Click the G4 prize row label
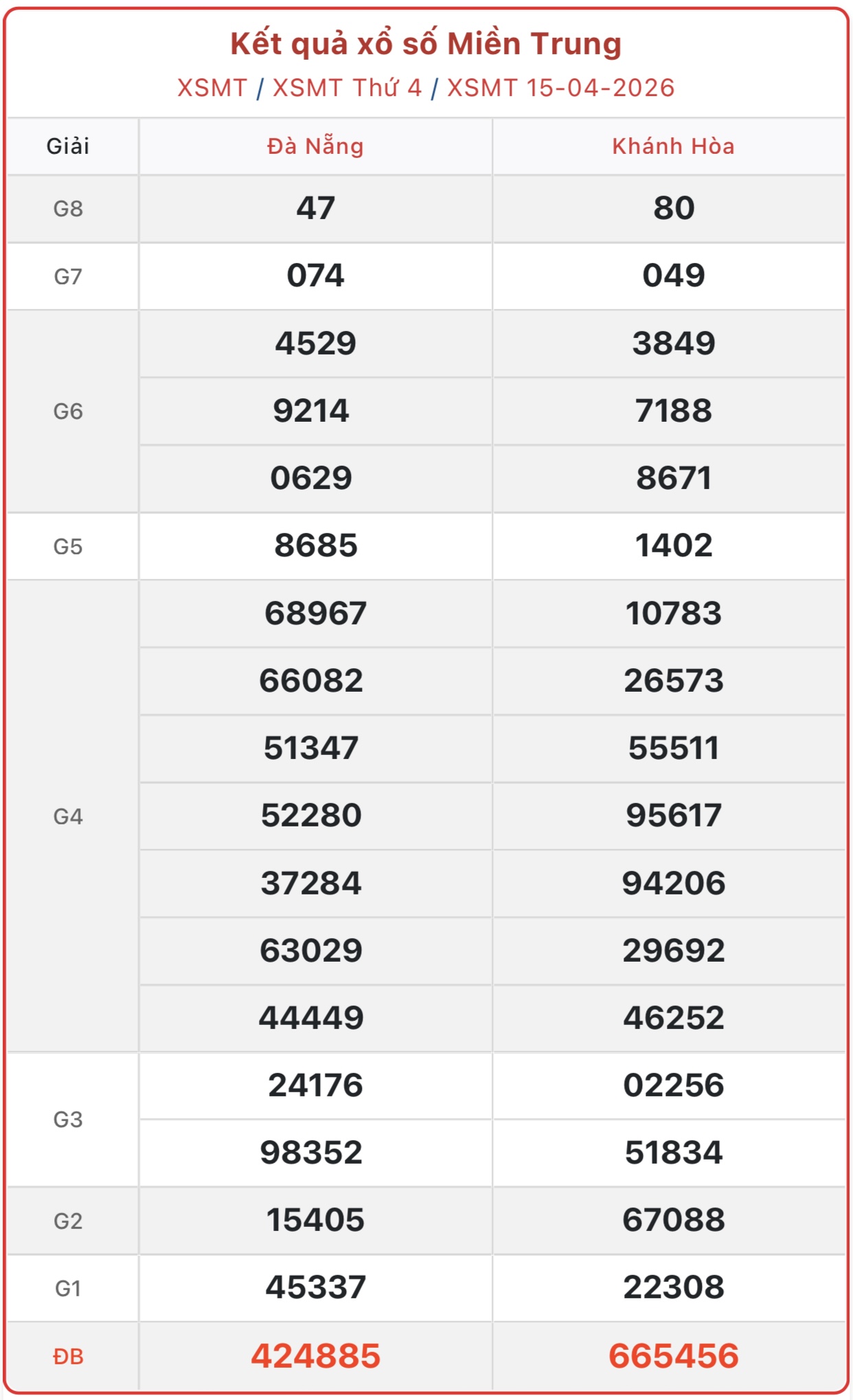 (68, 816)
